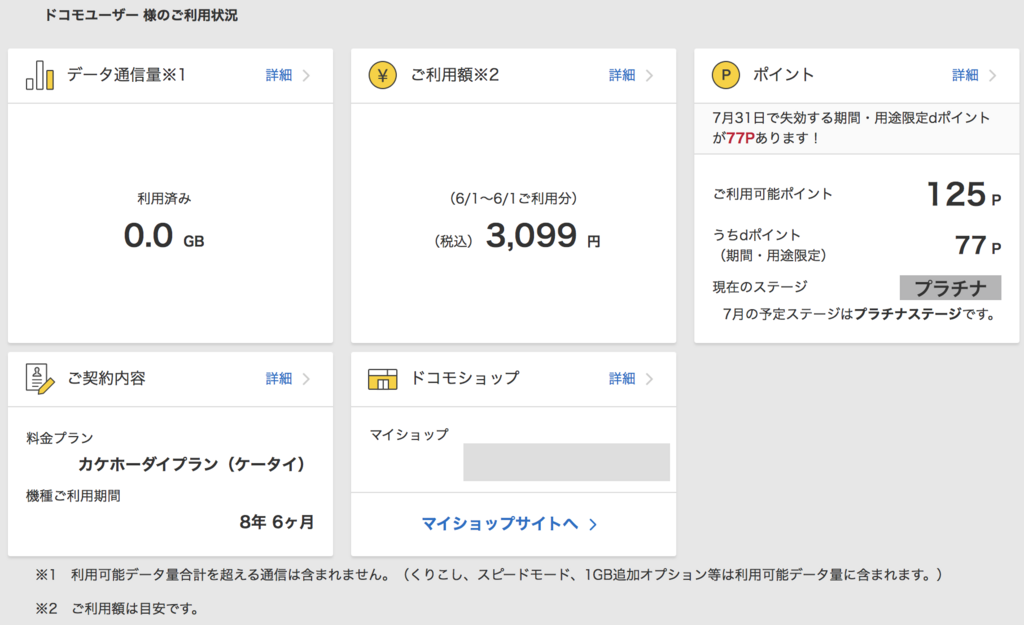The height and width of the screenshot is (625, 1024).
Task: Click the 現在のステージ label
Action: (x=760, y=287)
